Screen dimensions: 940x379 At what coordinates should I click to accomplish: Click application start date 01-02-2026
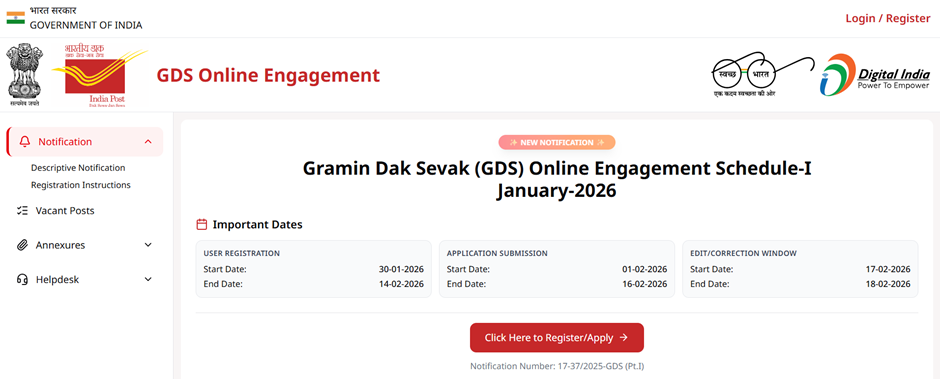[644, 269]
